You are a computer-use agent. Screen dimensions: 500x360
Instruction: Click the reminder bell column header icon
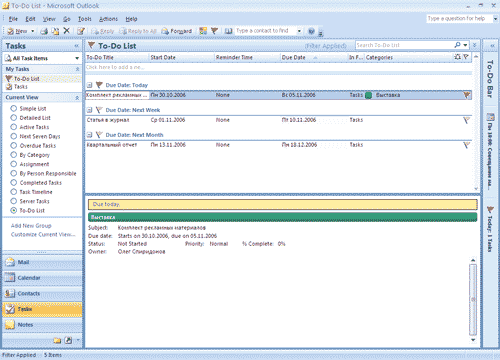(x=457, y=57)
